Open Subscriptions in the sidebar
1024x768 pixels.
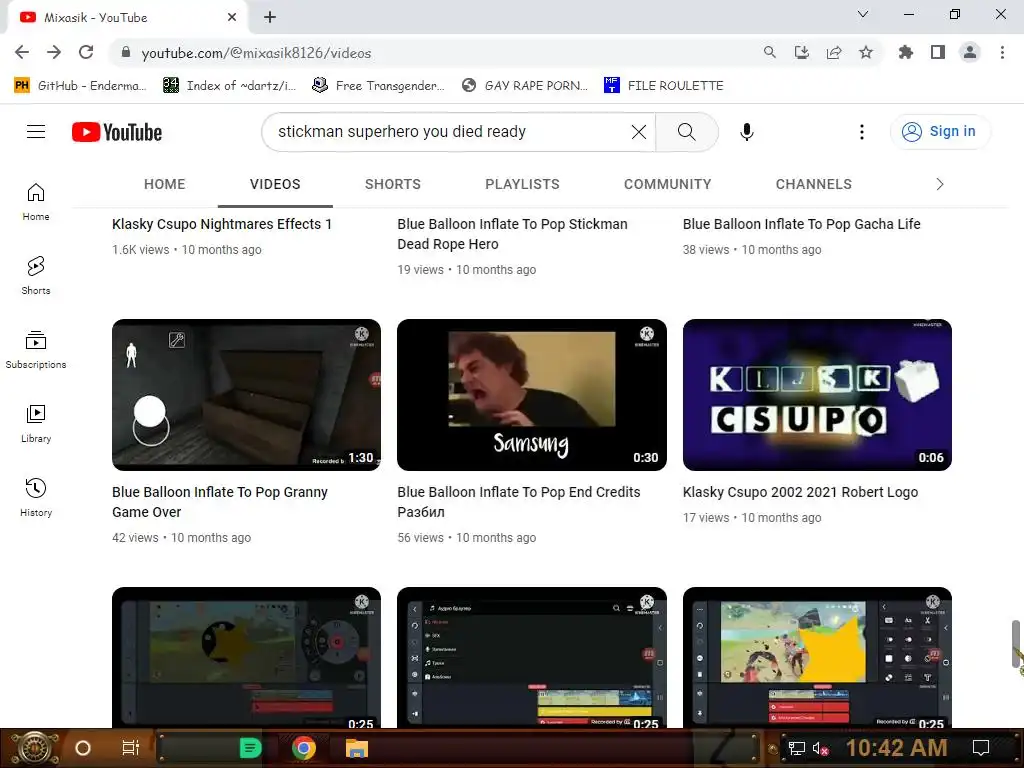click(36, 350)
